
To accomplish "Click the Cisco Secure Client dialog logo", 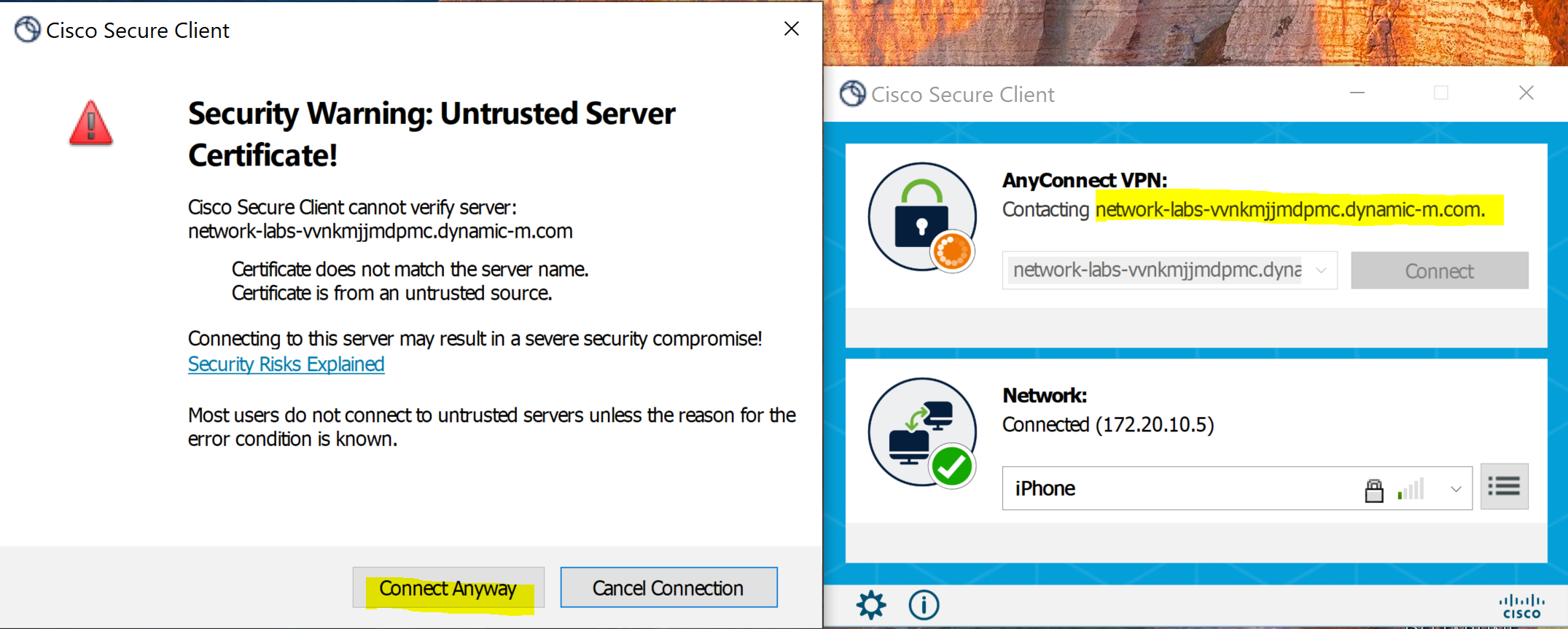I will 28,30.
